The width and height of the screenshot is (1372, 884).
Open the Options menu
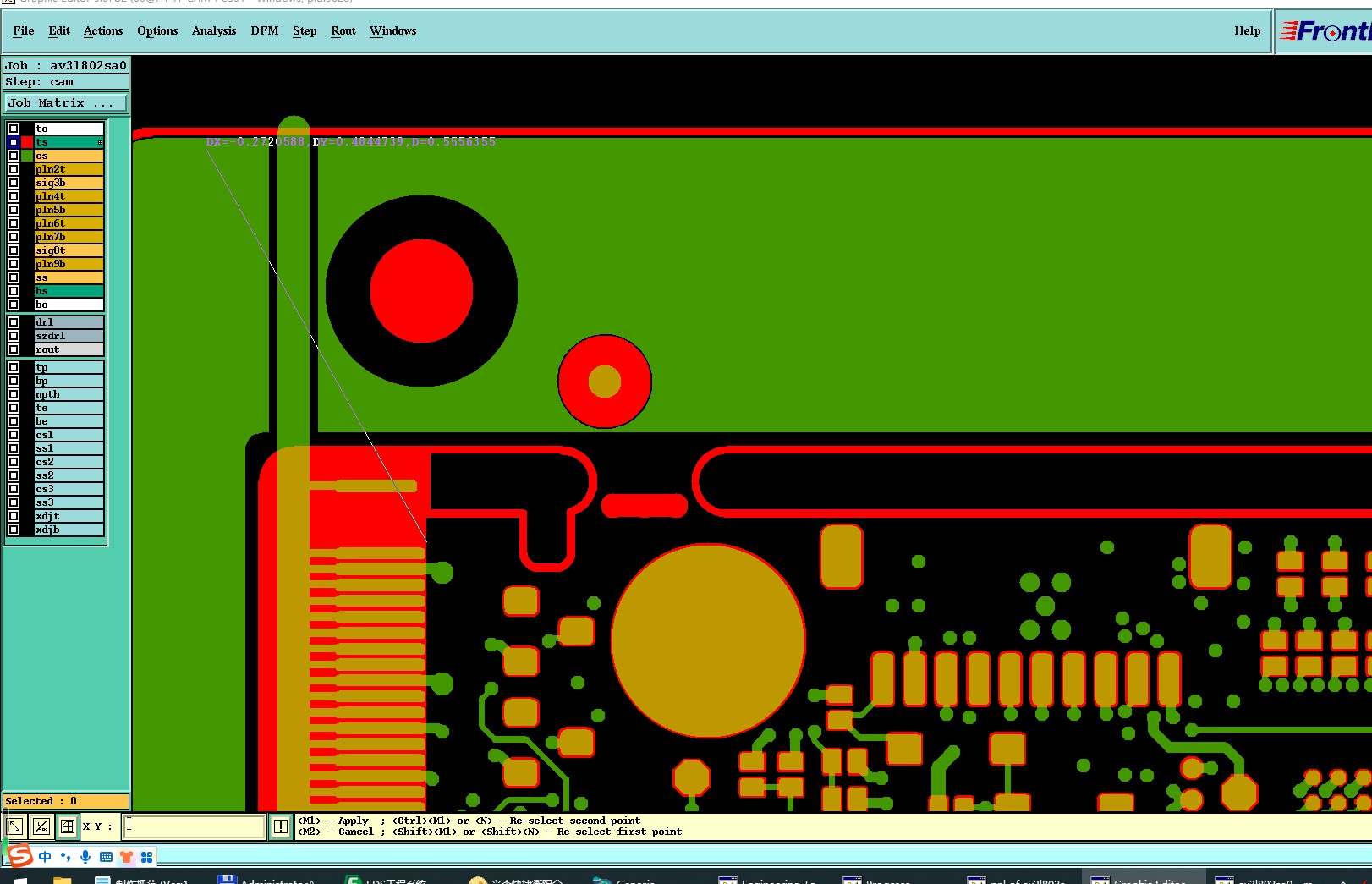[x=157, y=30]
